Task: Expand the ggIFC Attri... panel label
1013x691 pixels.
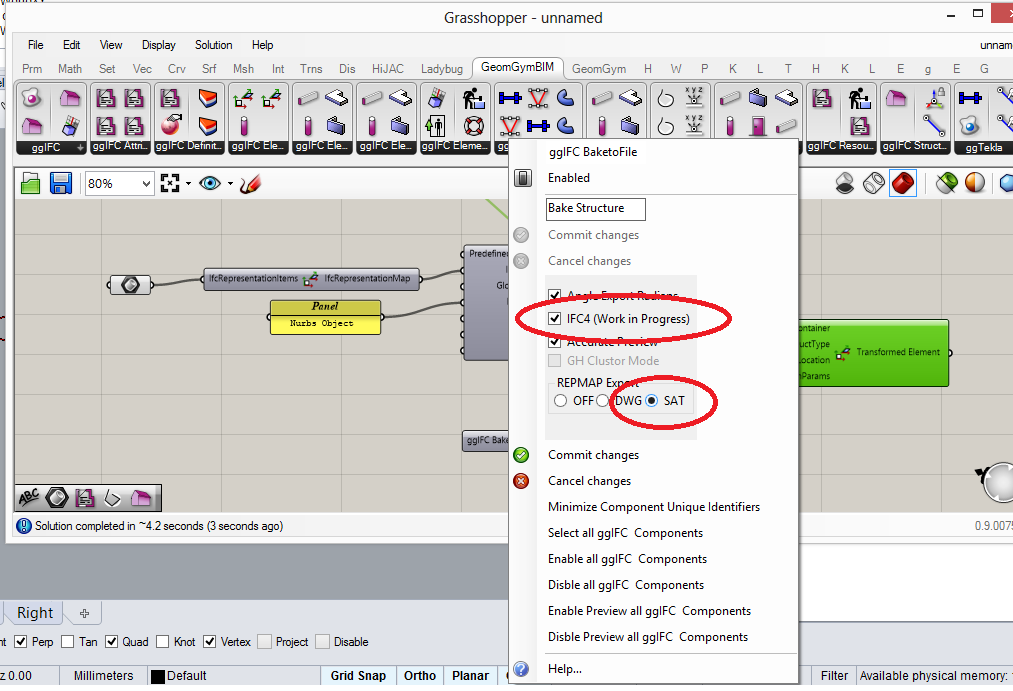Action: 120,147
